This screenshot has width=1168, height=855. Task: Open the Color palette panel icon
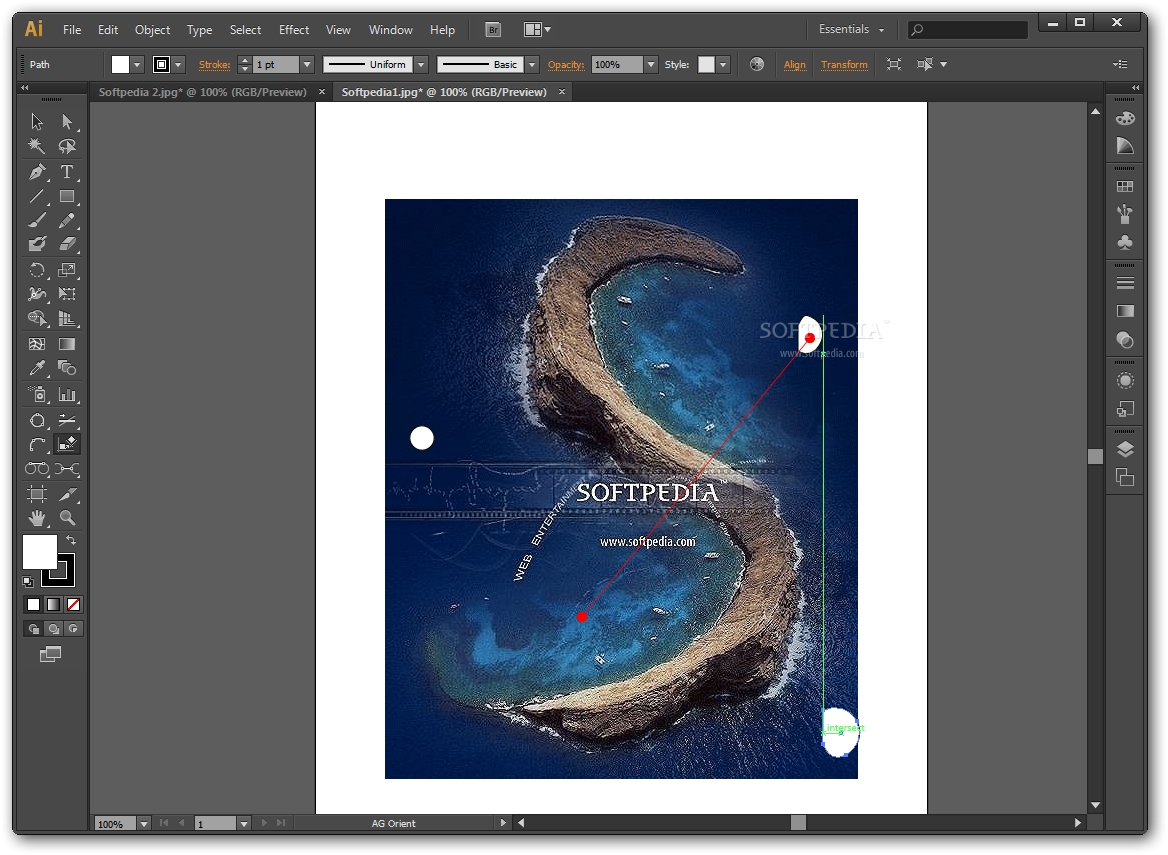[1125, 118]
